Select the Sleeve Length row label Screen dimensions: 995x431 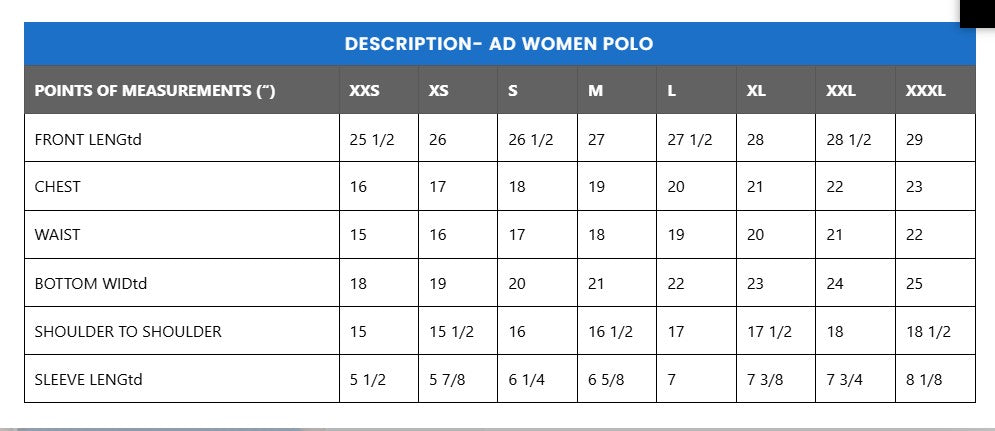(x=89, y=379)
